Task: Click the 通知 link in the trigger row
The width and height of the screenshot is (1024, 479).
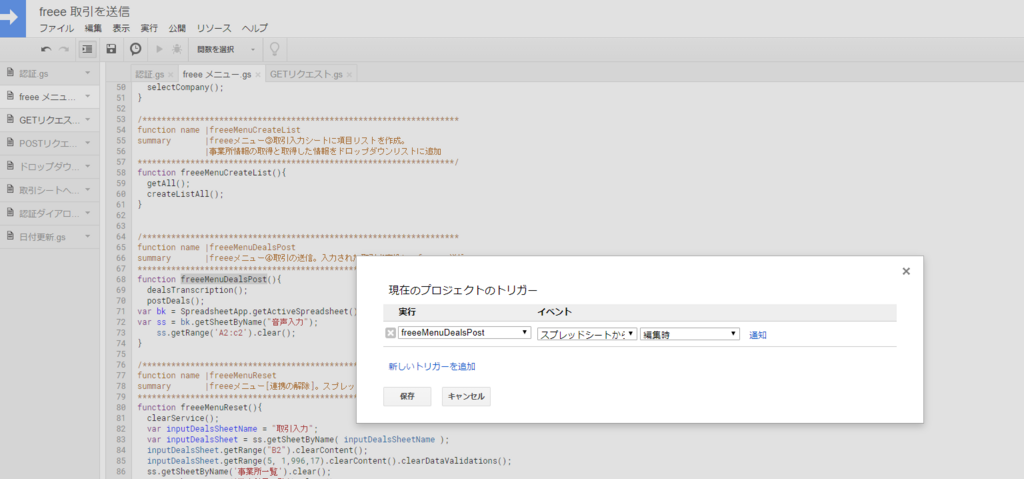Action: pyautogui.click(x=758, y=335)
